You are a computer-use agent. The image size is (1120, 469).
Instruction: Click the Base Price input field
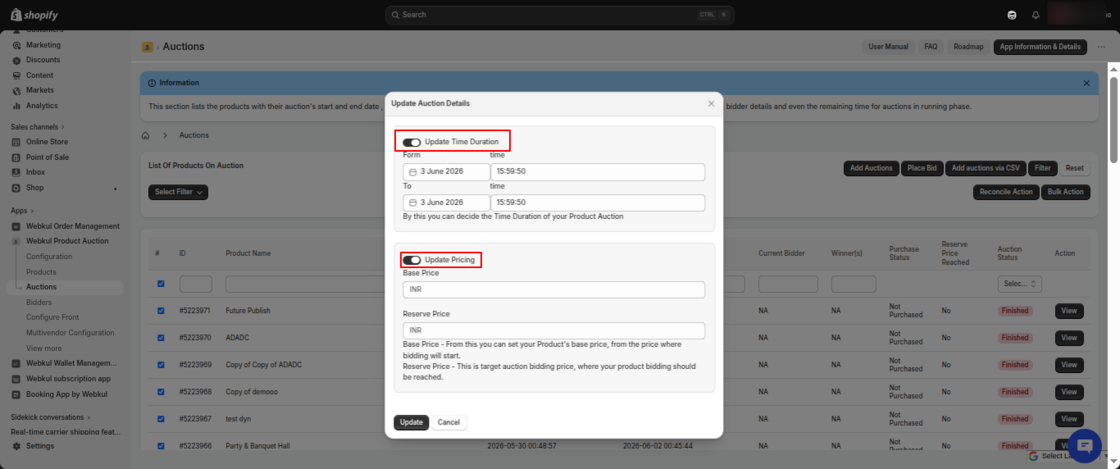[554, 290]
